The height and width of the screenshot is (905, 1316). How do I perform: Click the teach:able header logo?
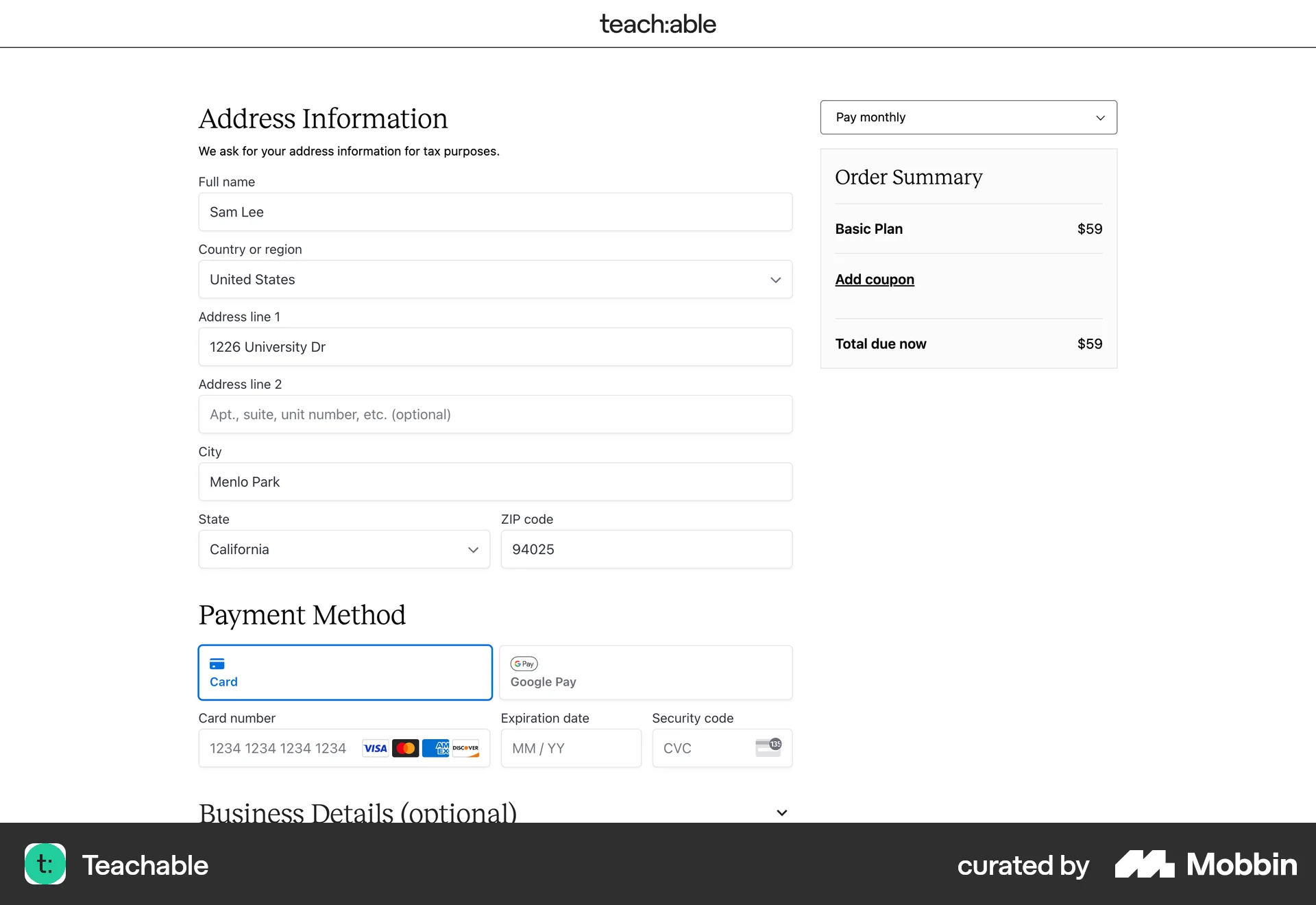657,23
